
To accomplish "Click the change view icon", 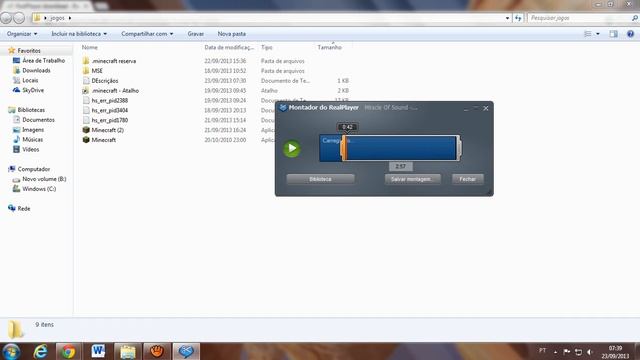I will 588,34.
